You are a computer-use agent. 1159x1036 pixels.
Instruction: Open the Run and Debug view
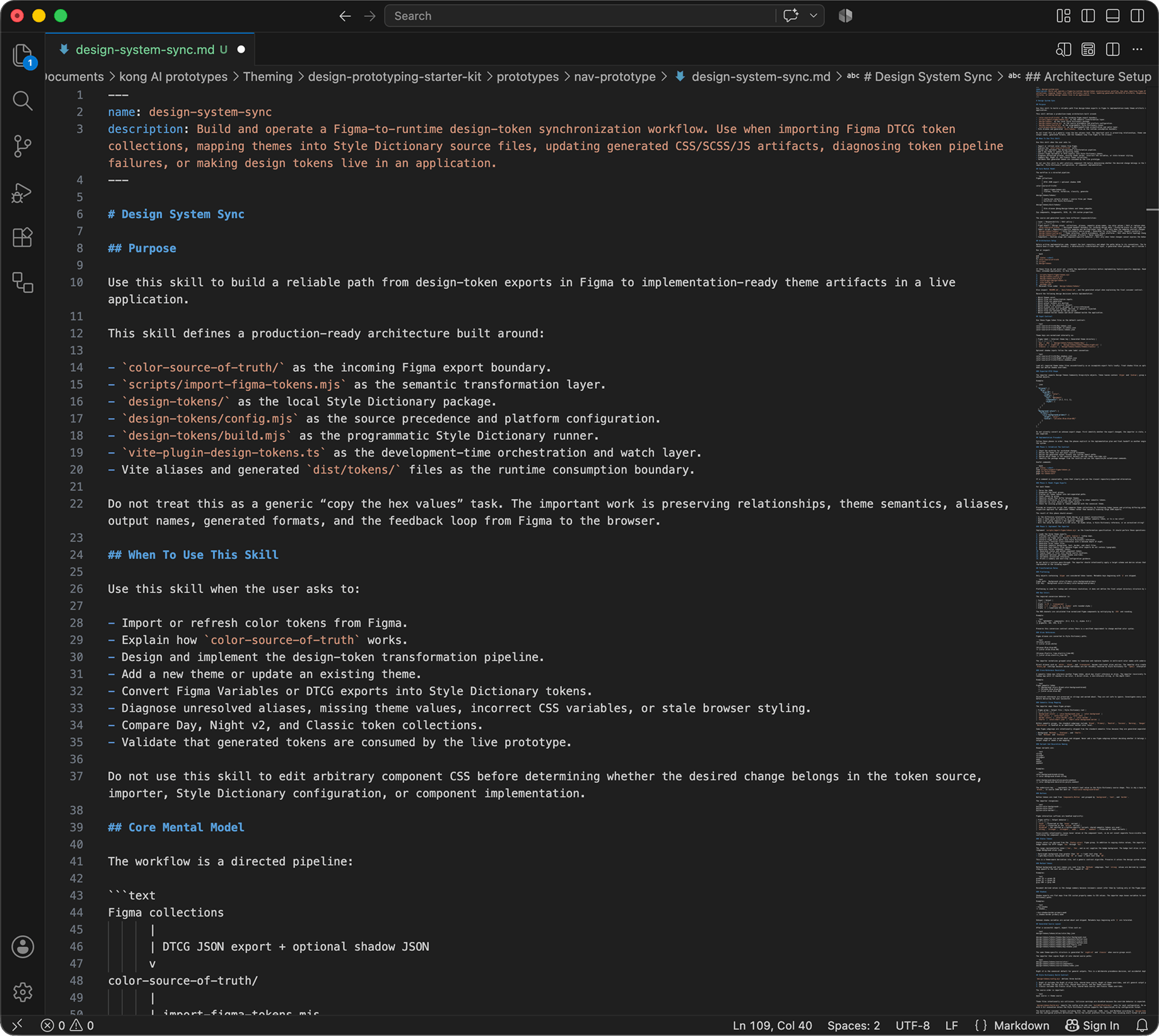point(22,192)
